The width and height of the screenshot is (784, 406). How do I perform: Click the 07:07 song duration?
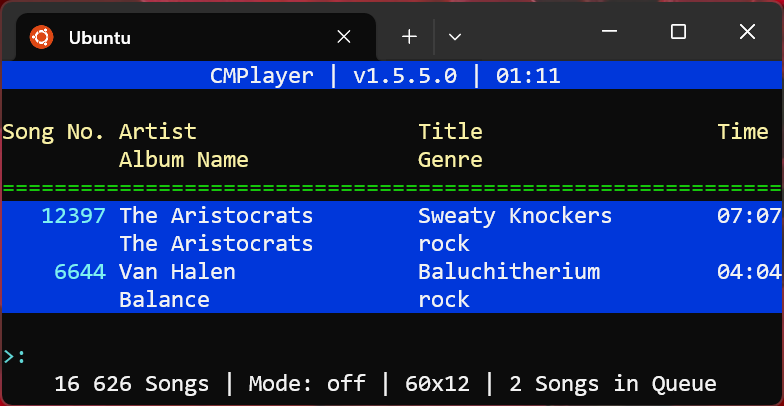point(749,216)
